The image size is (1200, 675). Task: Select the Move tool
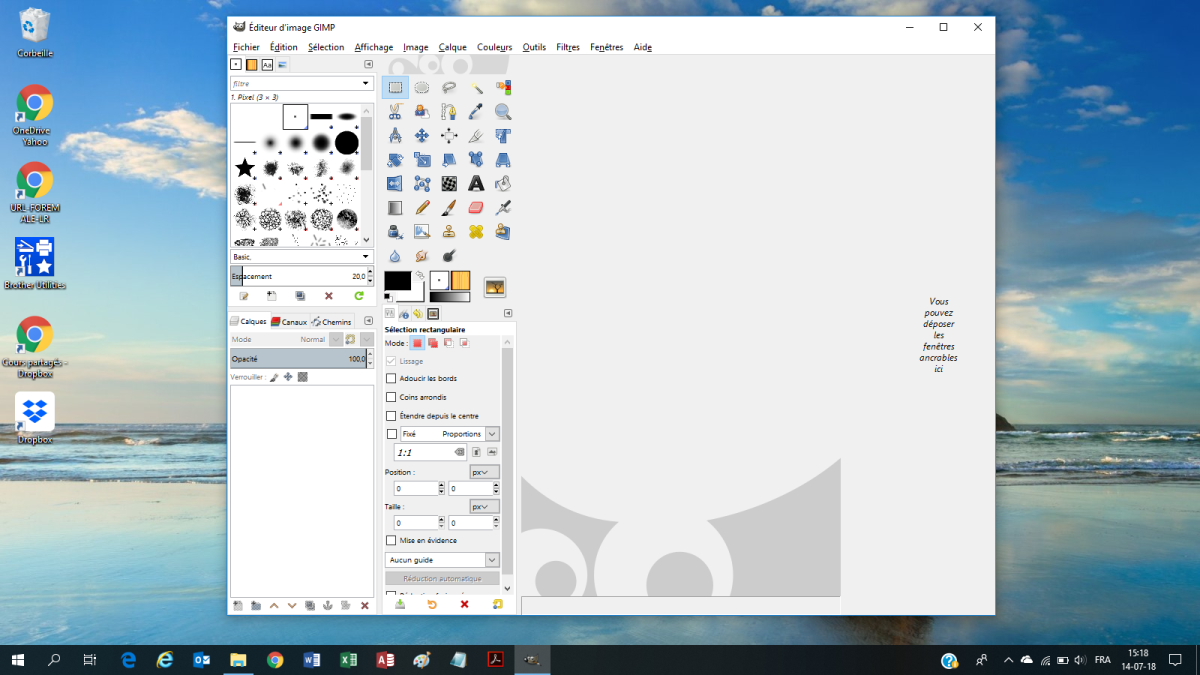(x=422, y=136)
